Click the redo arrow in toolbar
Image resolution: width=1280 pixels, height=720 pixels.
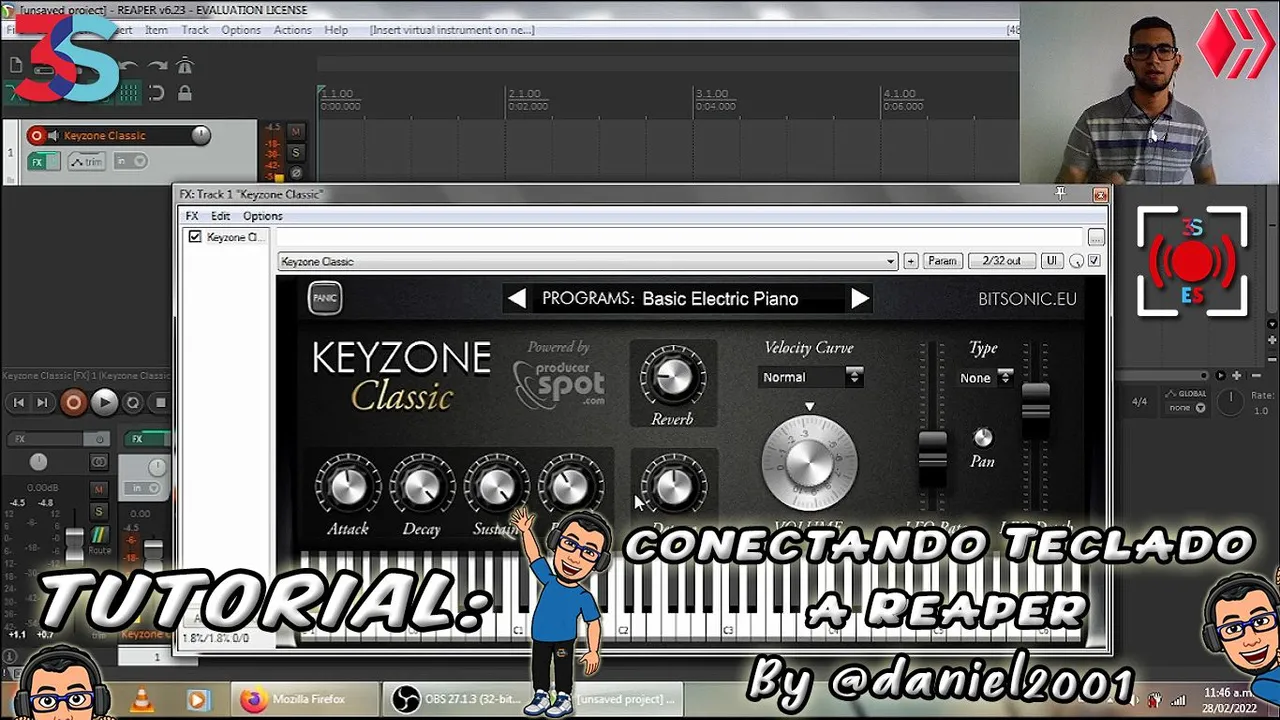157,67
